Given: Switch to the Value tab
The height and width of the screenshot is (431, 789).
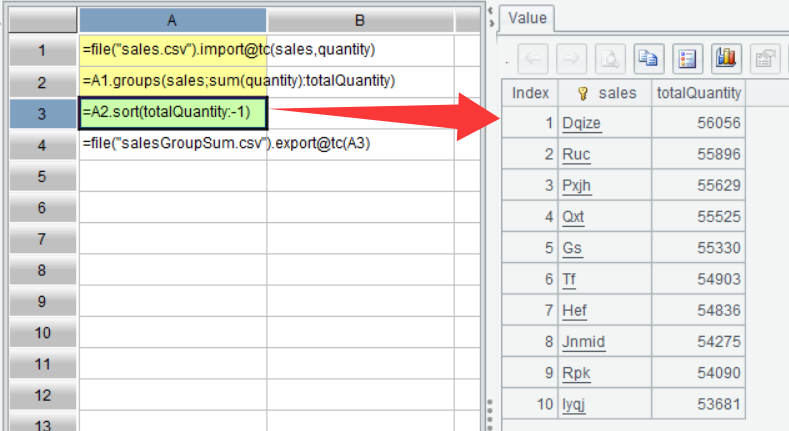Looking at the screenshot, I should pos(527,18).
